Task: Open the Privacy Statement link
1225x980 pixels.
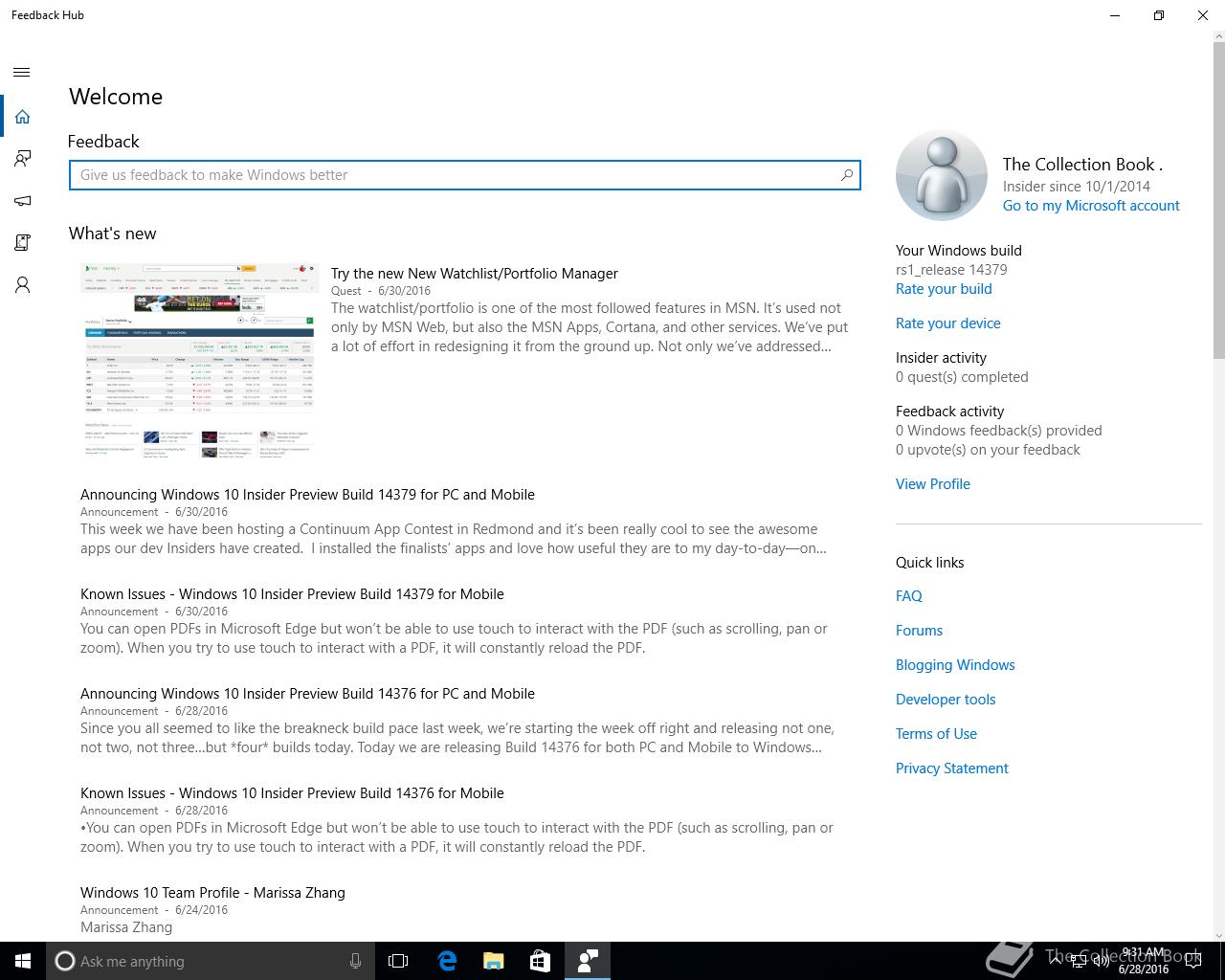Action: 952,768
